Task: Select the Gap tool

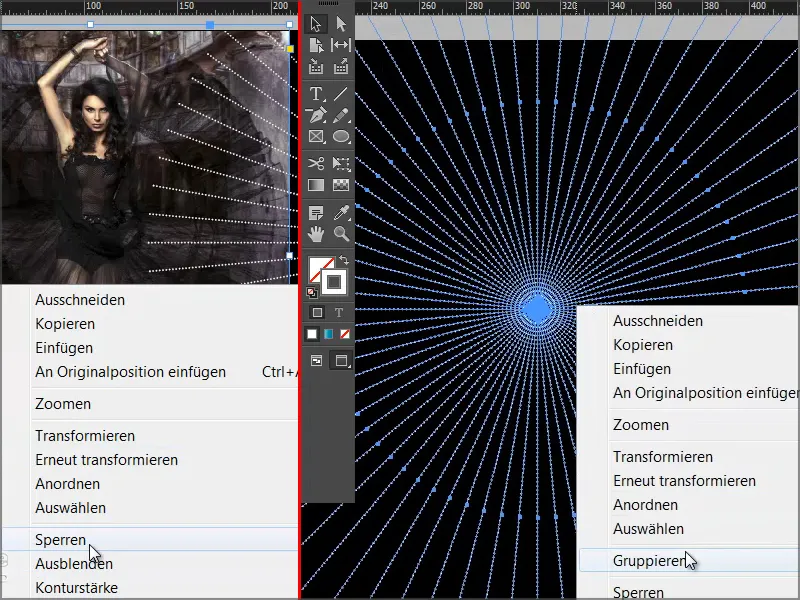Action: click(341, 45)
